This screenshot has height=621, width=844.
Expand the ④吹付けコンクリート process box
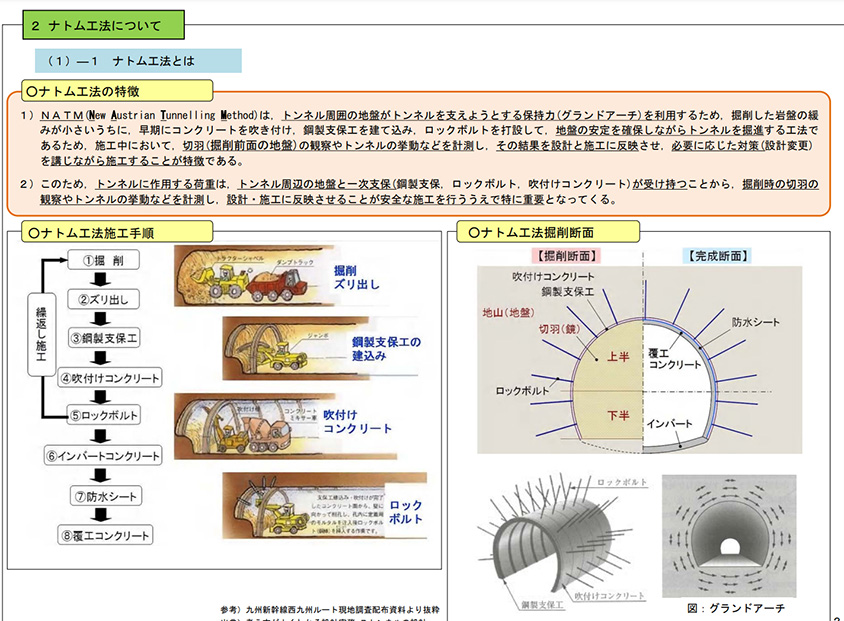(x=105, y=379)
